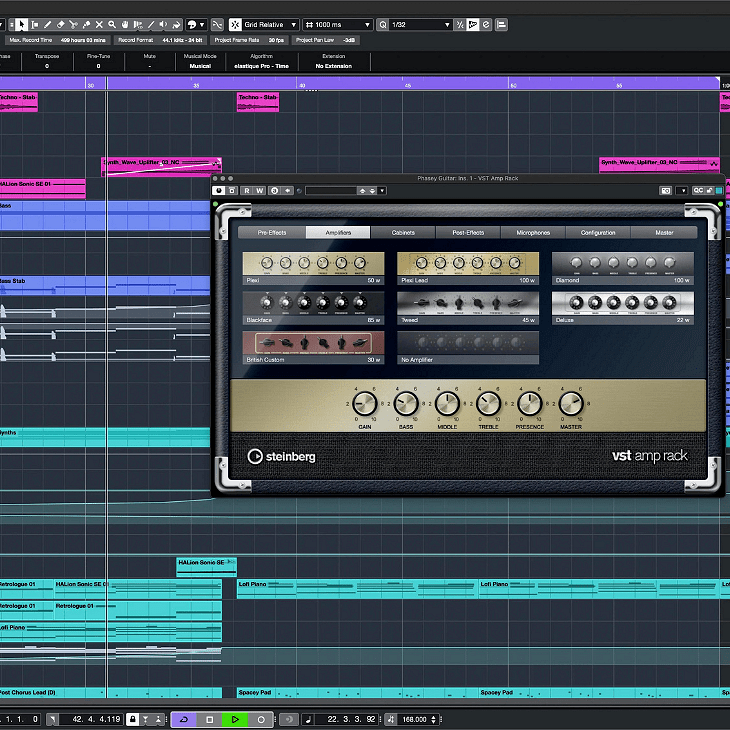Open the Quantize Panel icon
Screen dimensions: 730x730
coord(486,25)
